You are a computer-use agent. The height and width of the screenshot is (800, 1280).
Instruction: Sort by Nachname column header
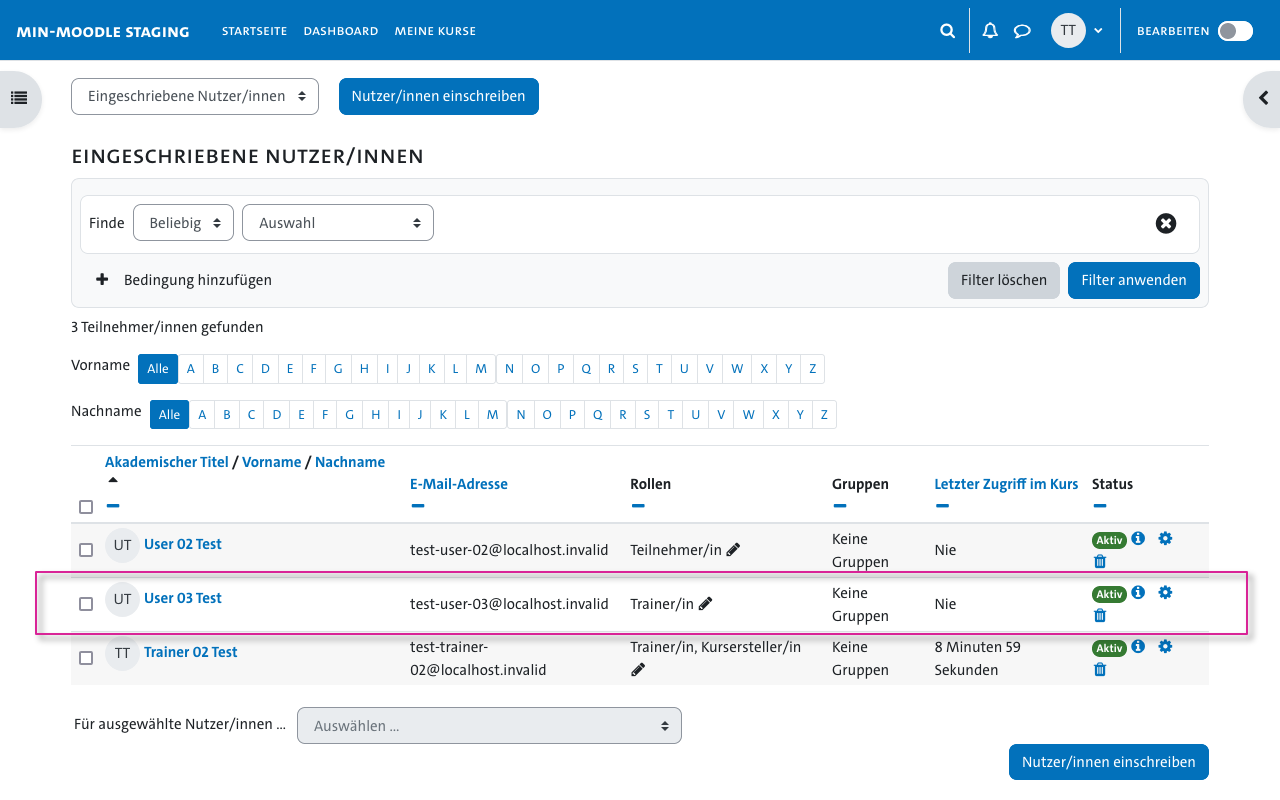pyautogui.click(x=350, y=462)
